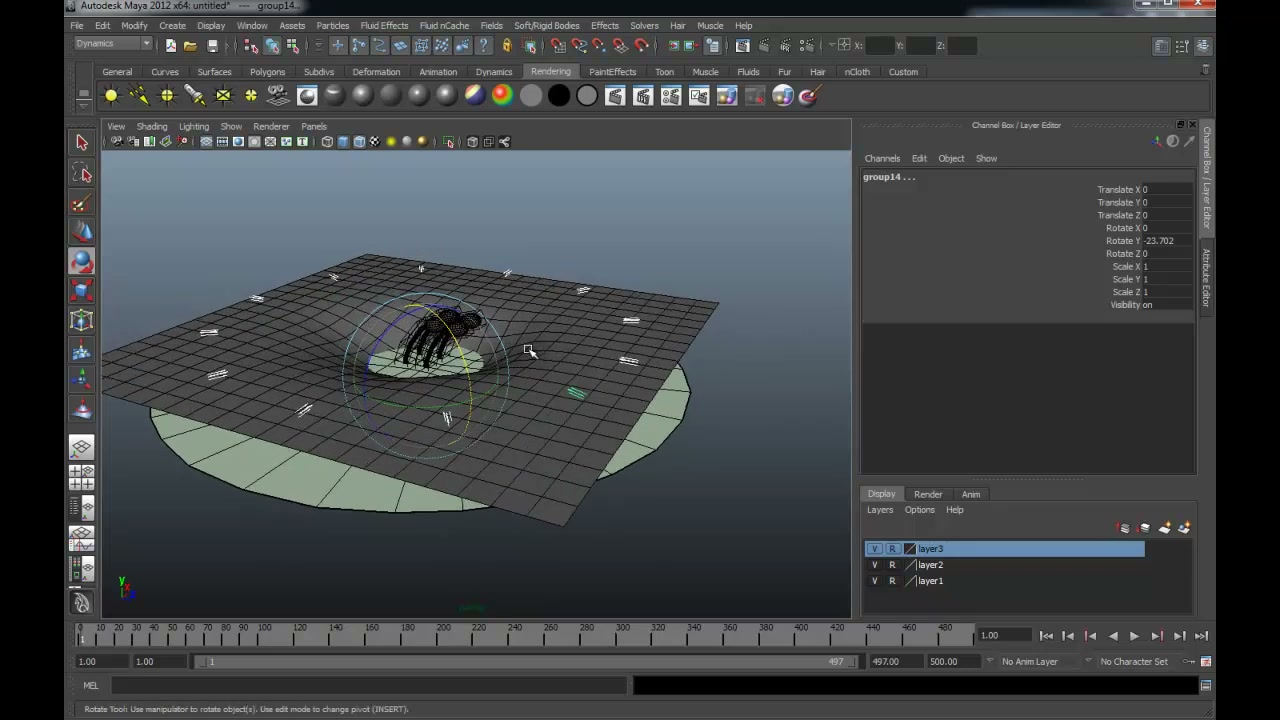Switch to the Anim layer tab
Image resolution: width=1280 pixels, height=720 pixels.
[971, 494]
